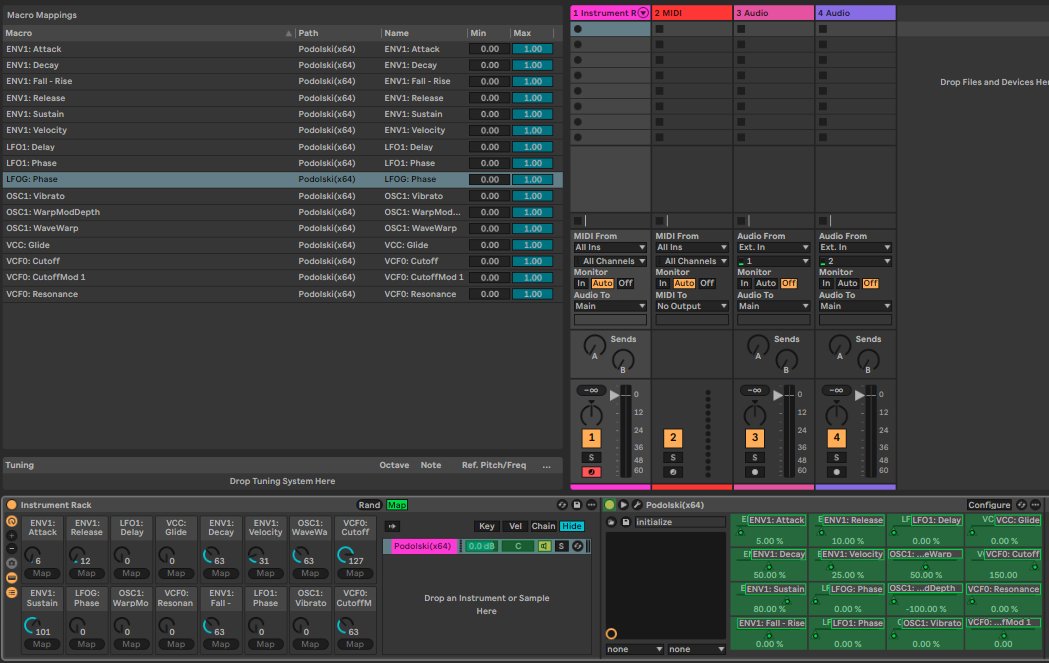Click the Hide button in chain list
Screen dimensions: 1049x663
(x=572, y=527)
